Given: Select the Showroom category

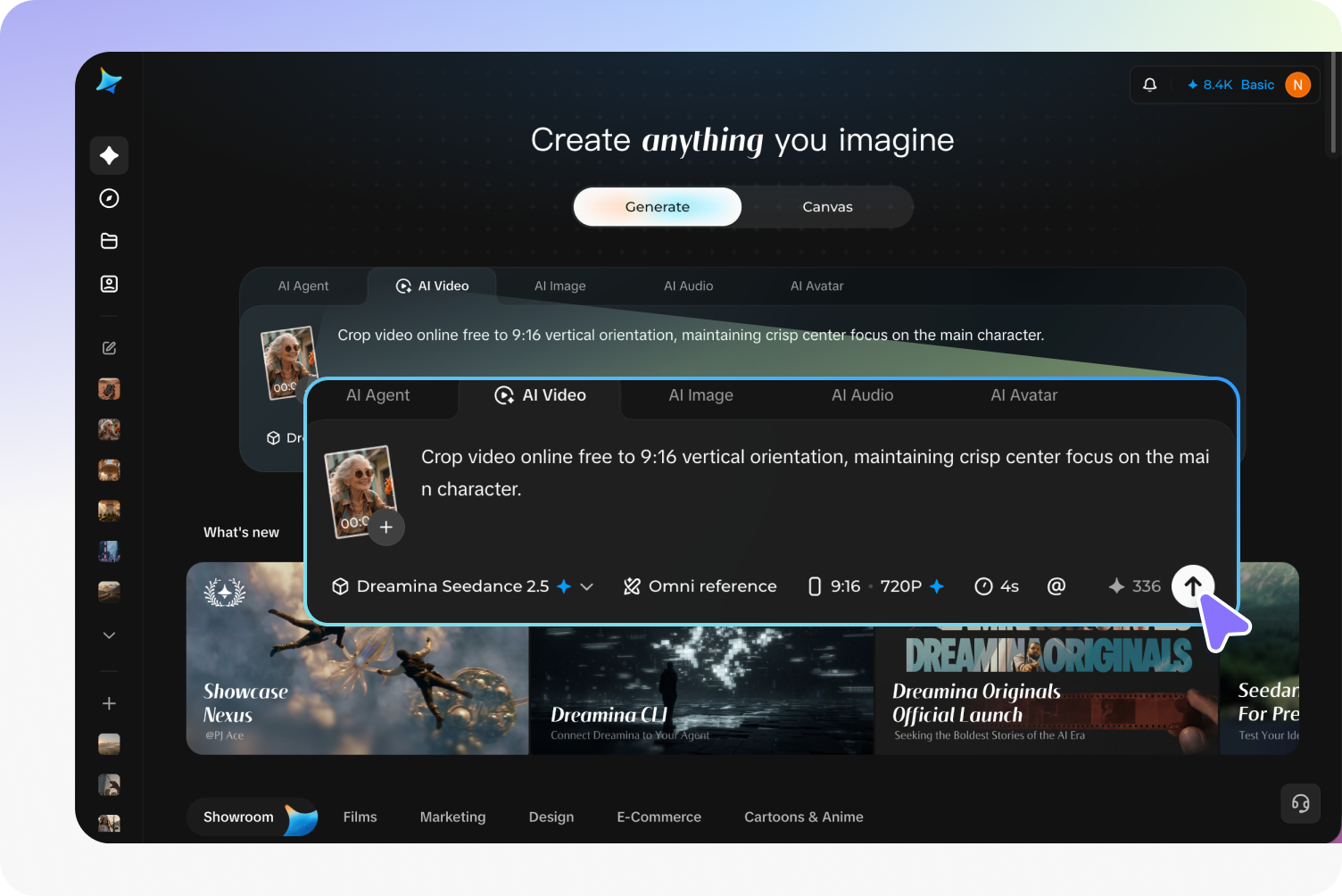Looking at the screenshot, I should coord(253,817).
